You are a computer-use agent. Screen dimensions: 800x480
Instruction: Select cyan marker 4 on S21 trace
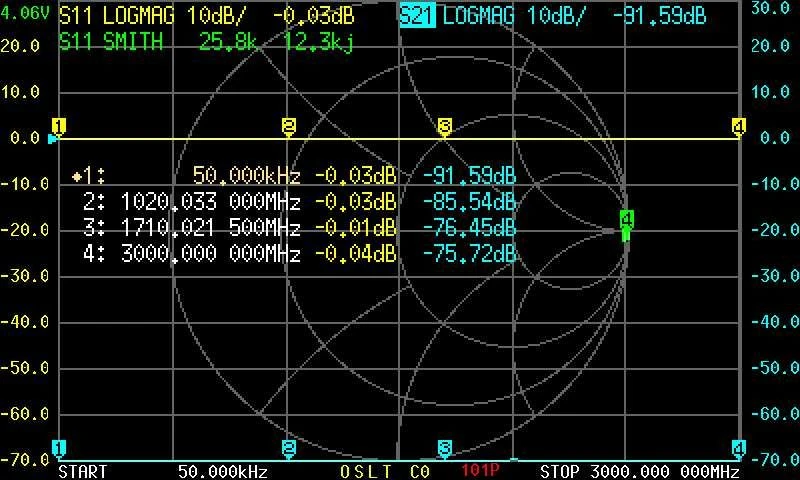click(x=738, y=449)
